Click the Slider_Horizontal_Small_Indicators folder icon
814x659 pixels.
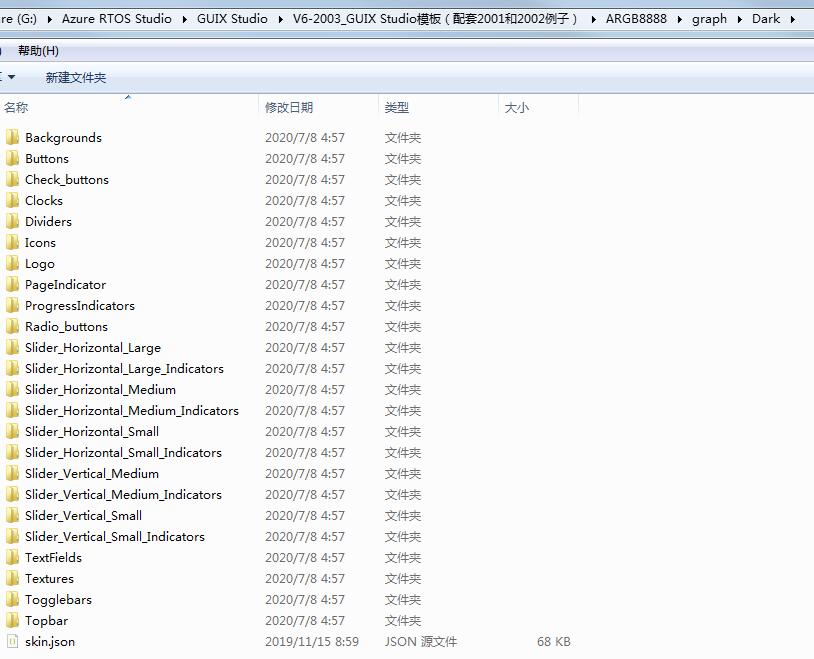pos(12,453)
